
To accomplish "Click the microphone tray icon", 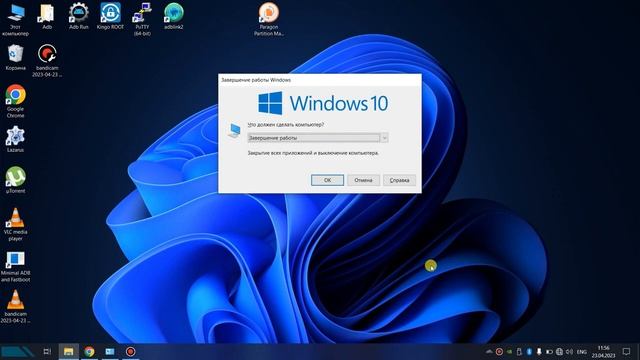I will tap(539, 351).
